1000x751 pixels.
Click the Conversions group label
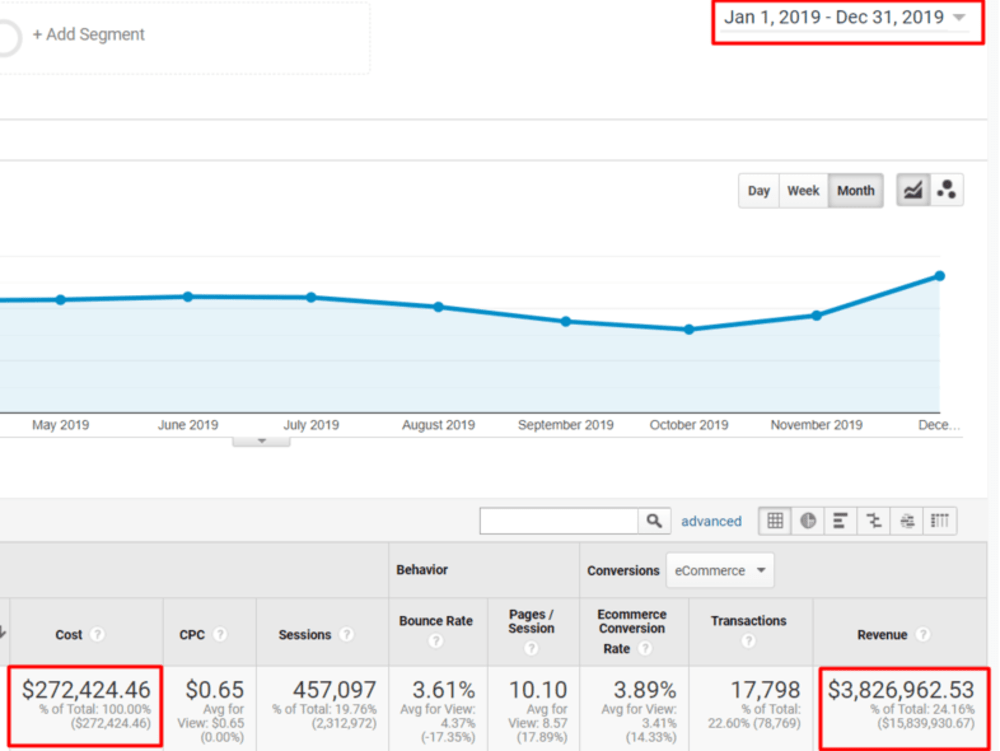[623, 571]
